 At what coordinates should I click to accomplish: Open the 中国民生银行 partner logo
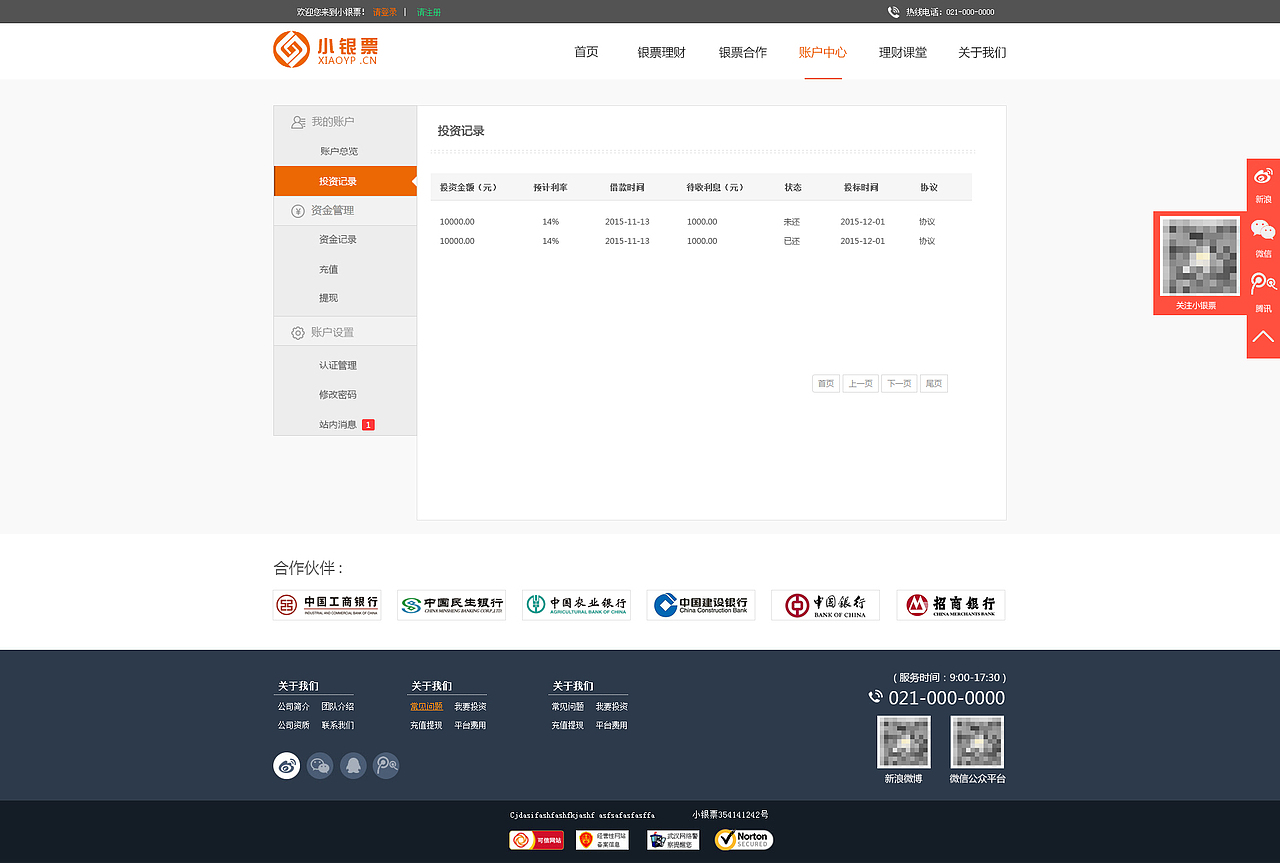[x=451, y=605]
